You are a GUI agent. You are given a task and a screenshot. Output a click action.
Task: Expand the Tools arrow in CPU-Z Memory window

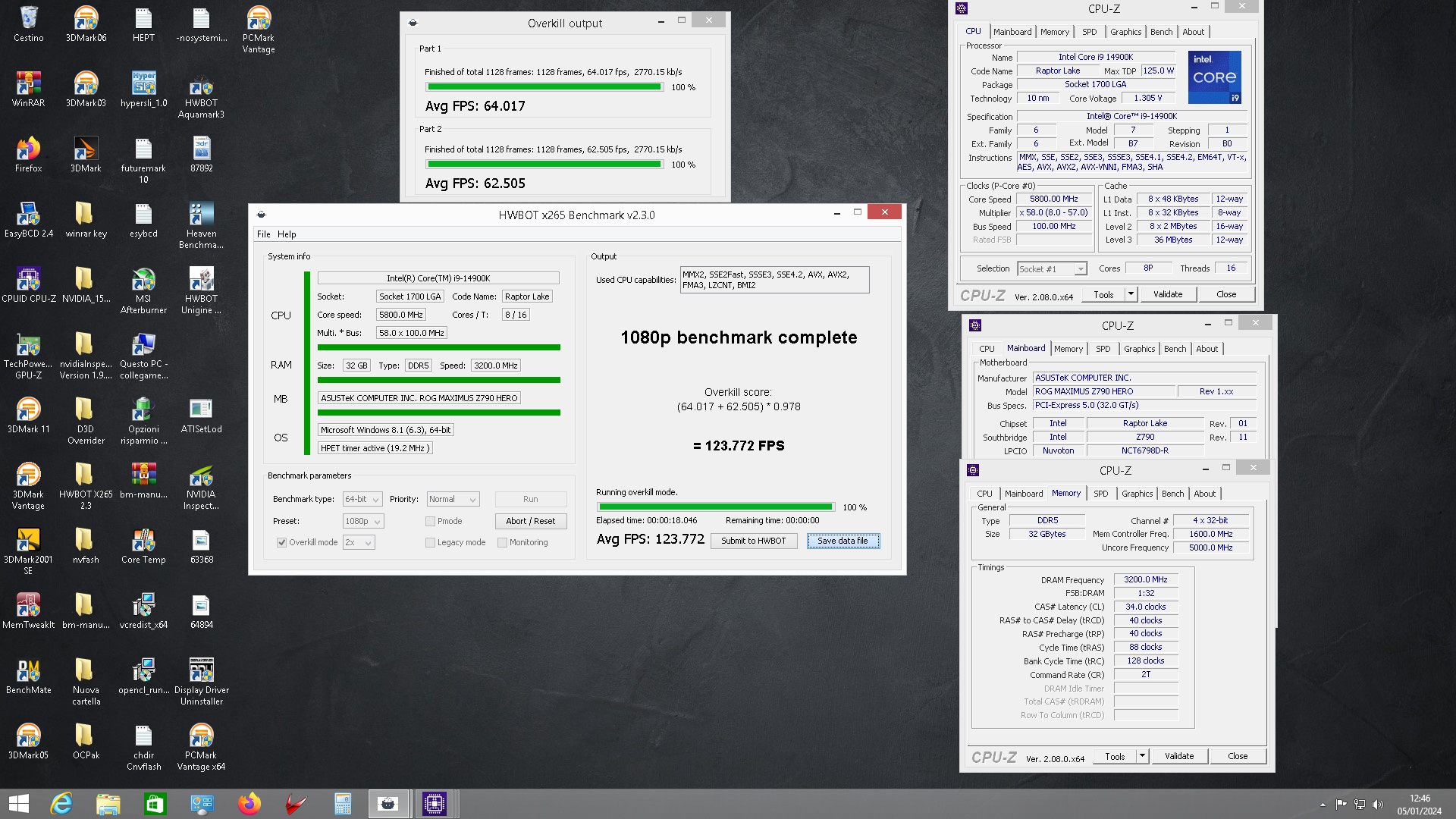point(1142,756)
